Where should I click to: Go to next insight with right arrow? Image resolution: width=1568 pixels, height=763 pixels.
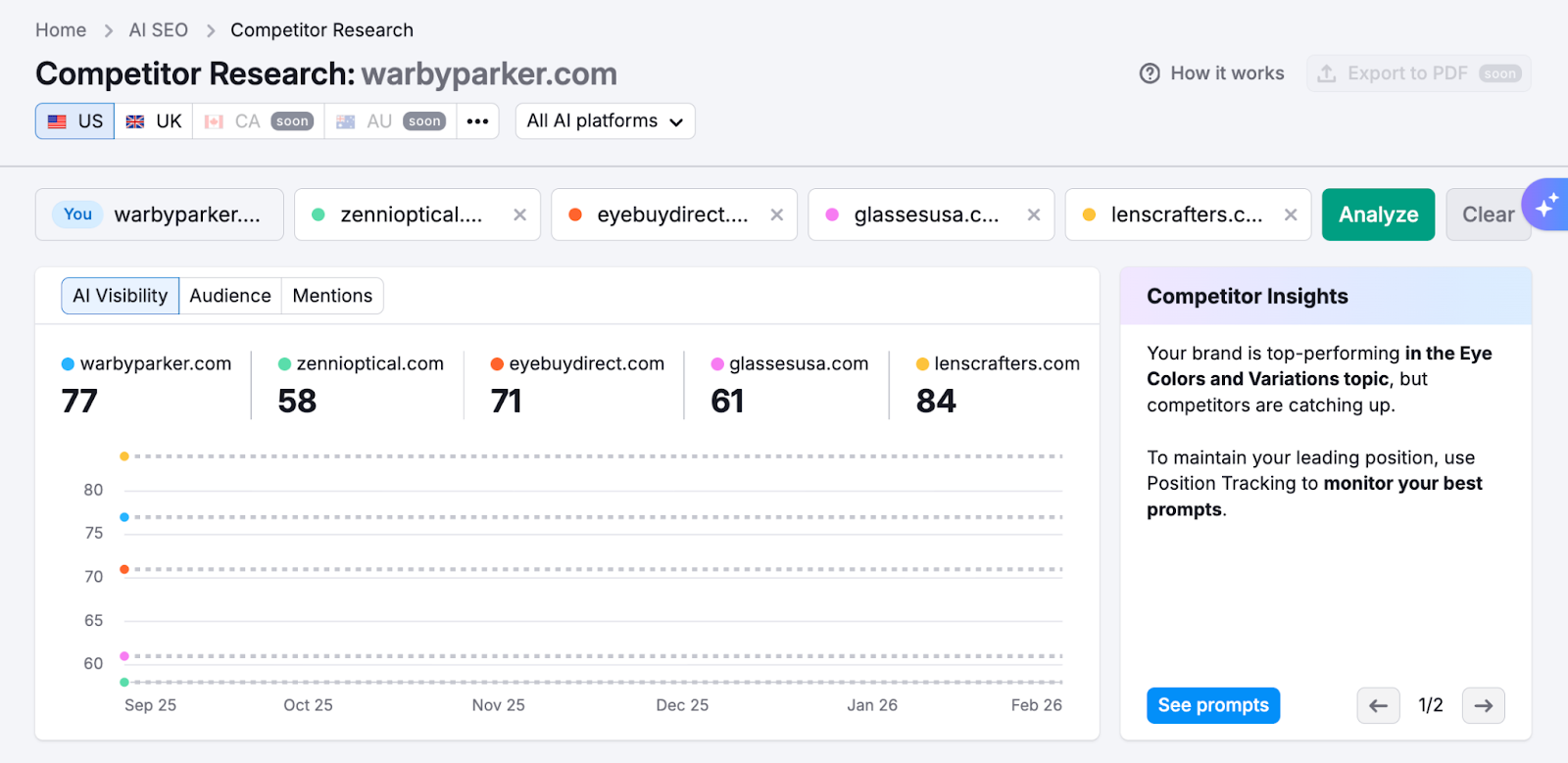click(1483, 705)
